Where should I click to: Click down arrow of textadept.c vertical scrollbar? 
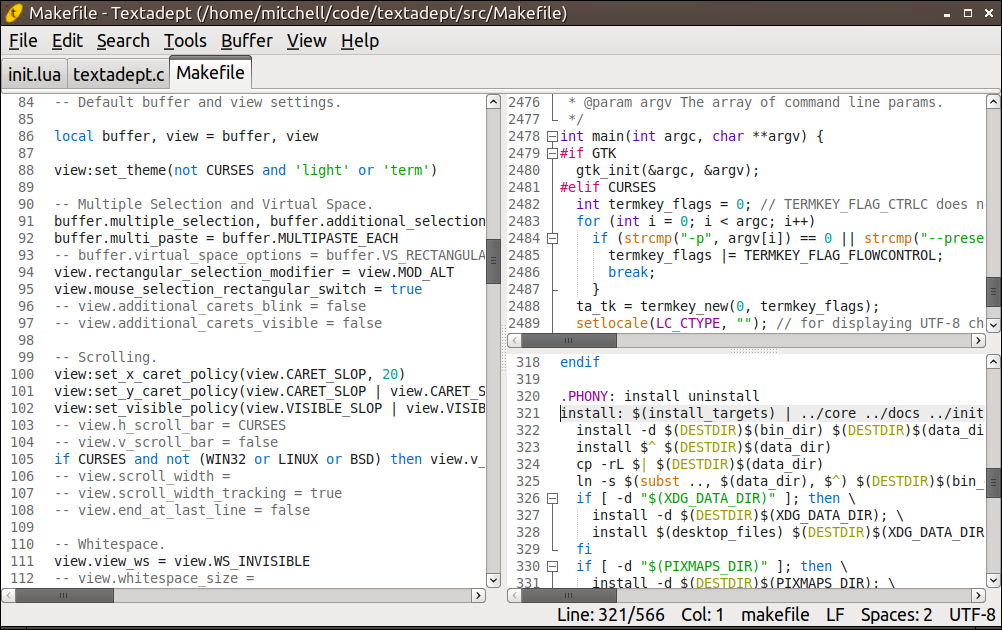pyautogui.click(x=993, y=325)
